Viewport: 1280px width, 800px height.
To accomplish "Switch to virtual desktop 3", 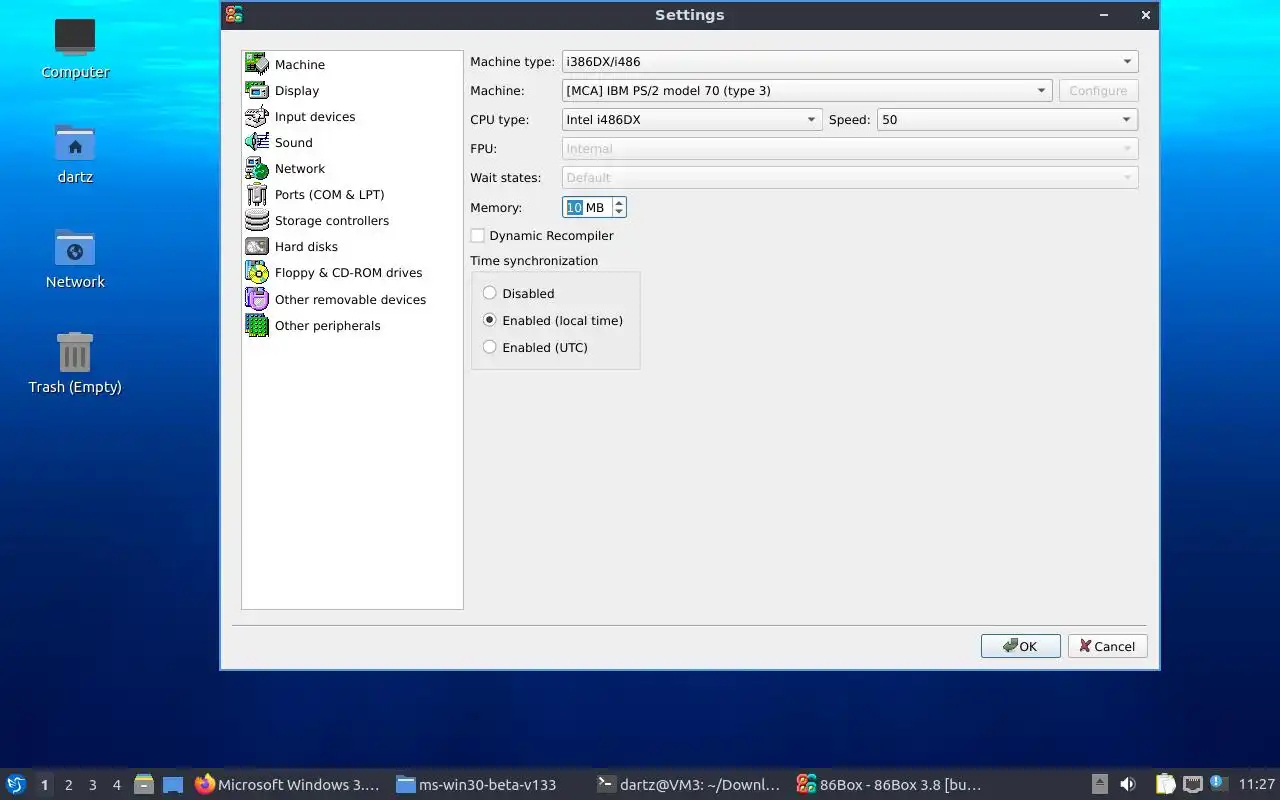I will click(92, 785).
